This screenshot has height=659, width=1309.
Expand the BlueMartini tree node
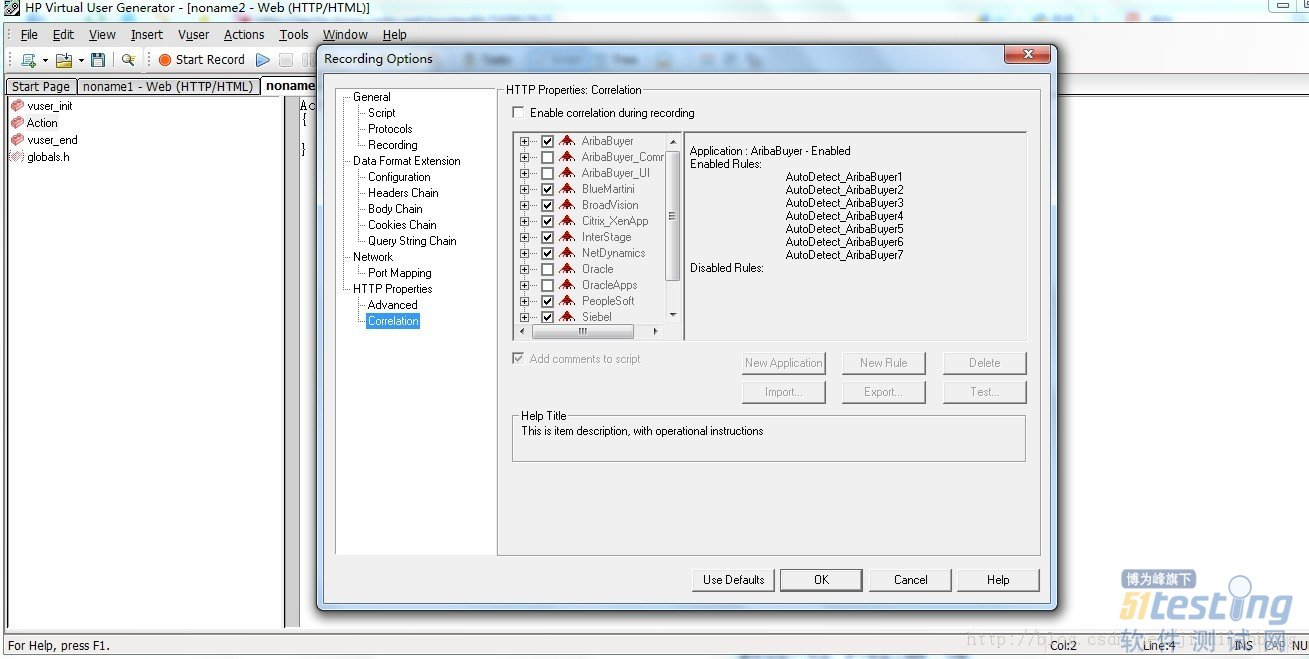click(x=525, y=189)
